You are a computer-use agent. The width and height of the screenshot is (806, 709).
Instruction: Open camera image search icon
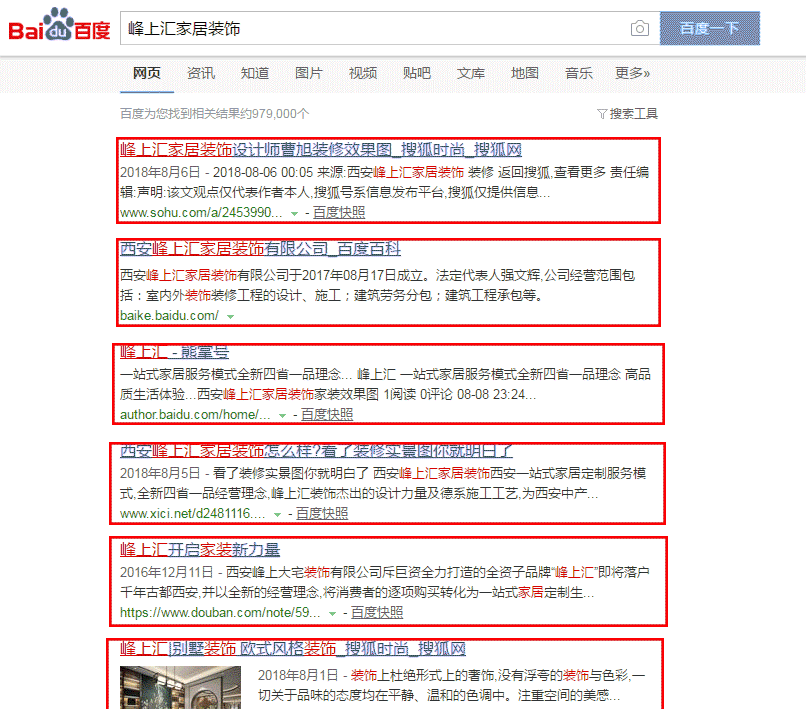639,28
